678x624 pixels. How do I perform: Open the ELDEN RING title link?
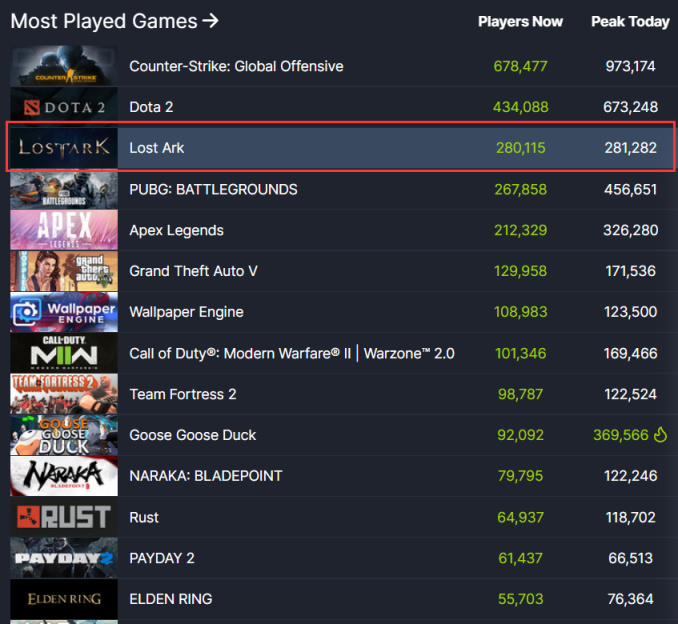coord(170,599)
